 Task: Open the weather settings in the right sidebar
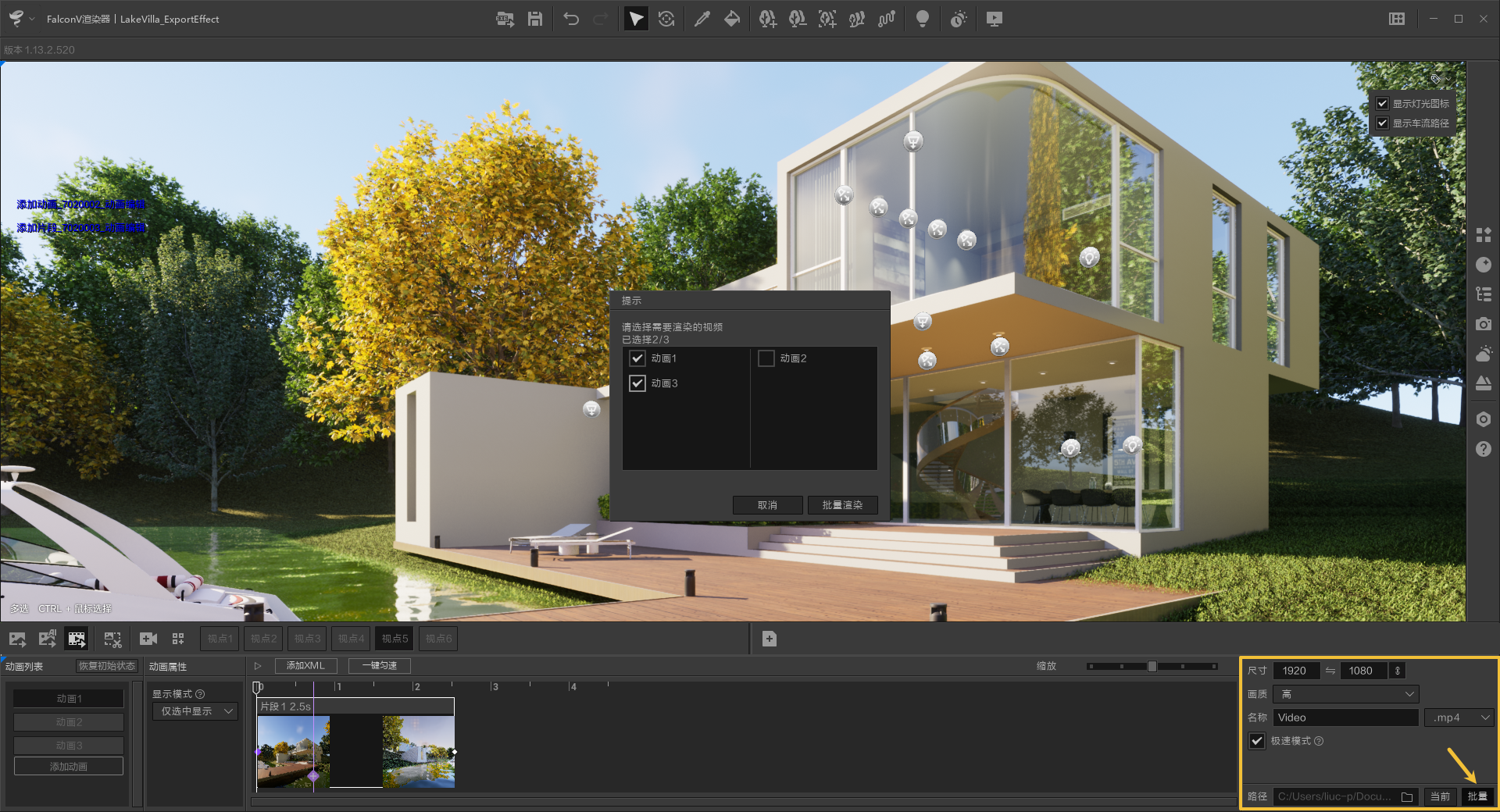pyautogui.click(x=1484, y=353)
